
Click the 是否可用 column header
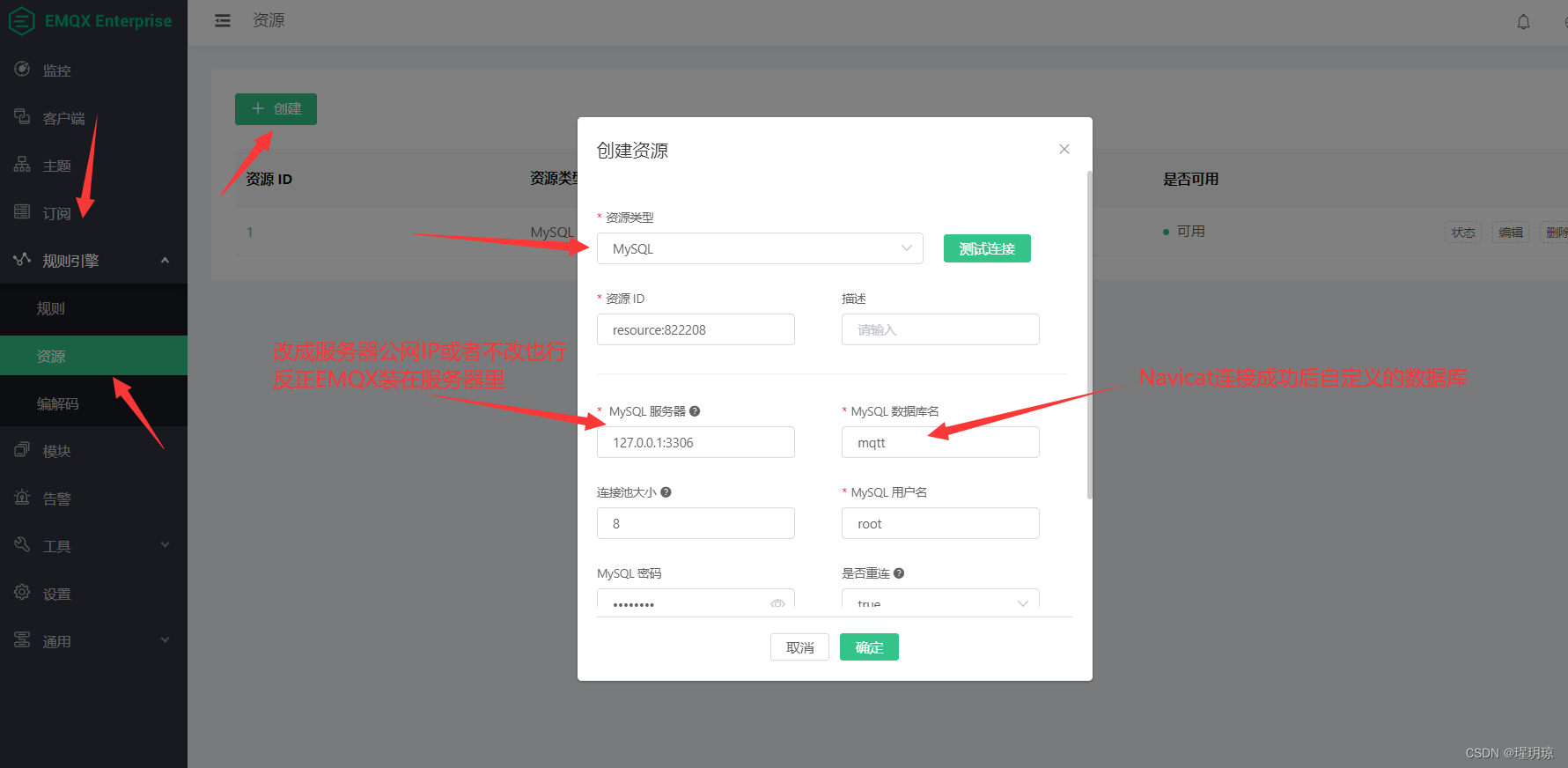tap(1190, 179)
